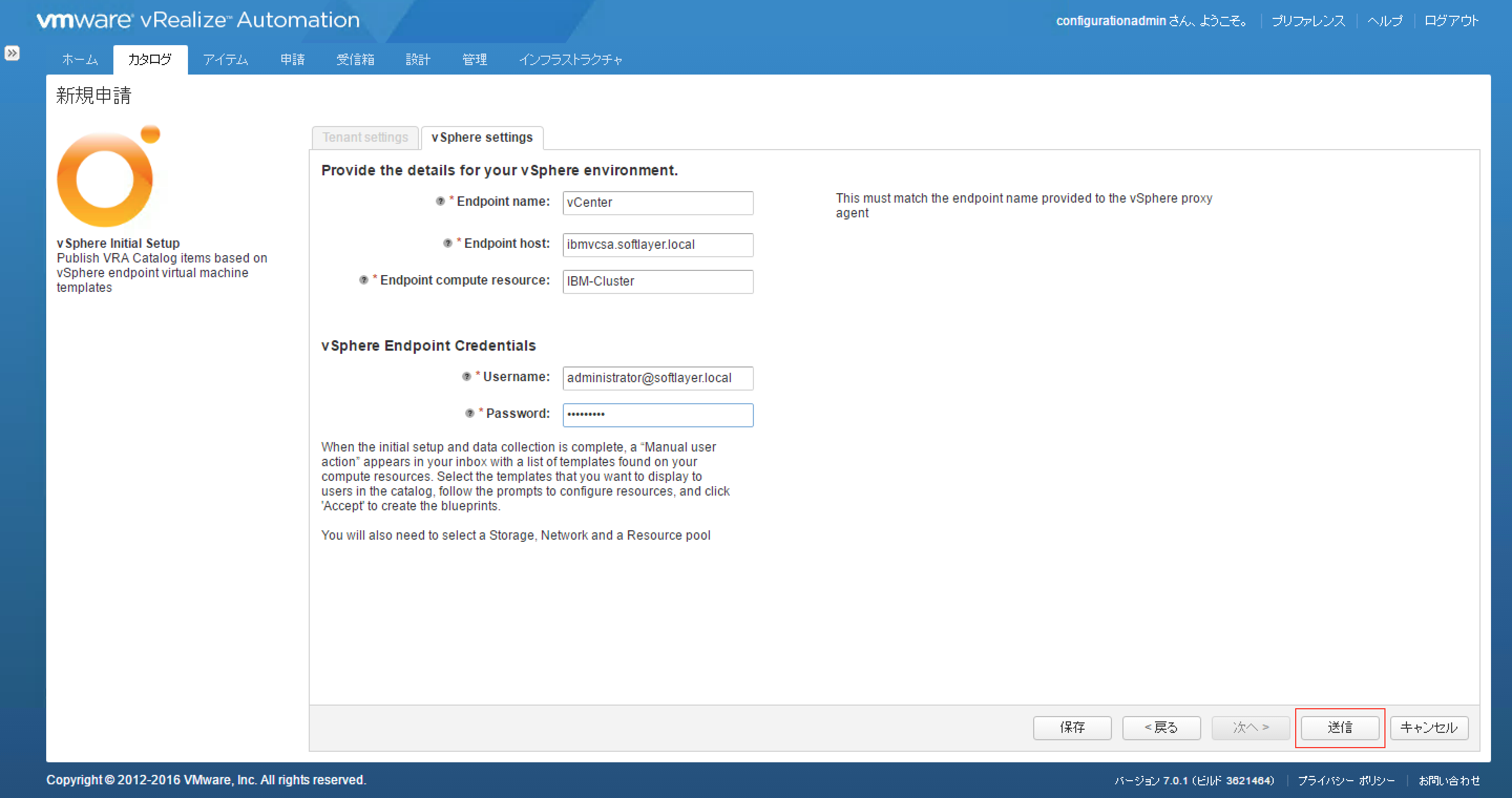Viewport: 1512px width, 798px height.
Task: Click the 'You will also need to select a Storage' note
Action: pyautogui.click(x=516, y=535)
